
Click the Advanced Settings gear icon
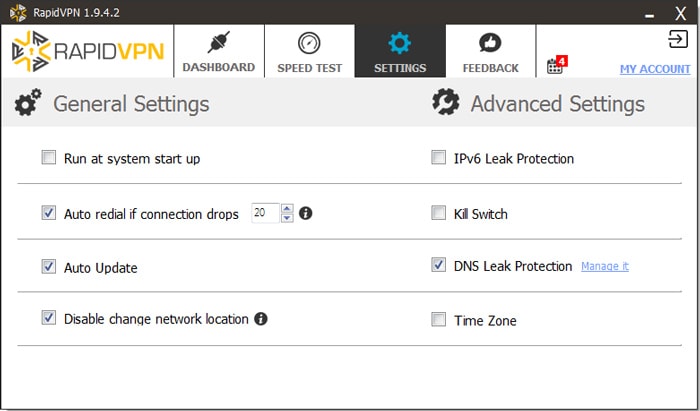point(446,102)
